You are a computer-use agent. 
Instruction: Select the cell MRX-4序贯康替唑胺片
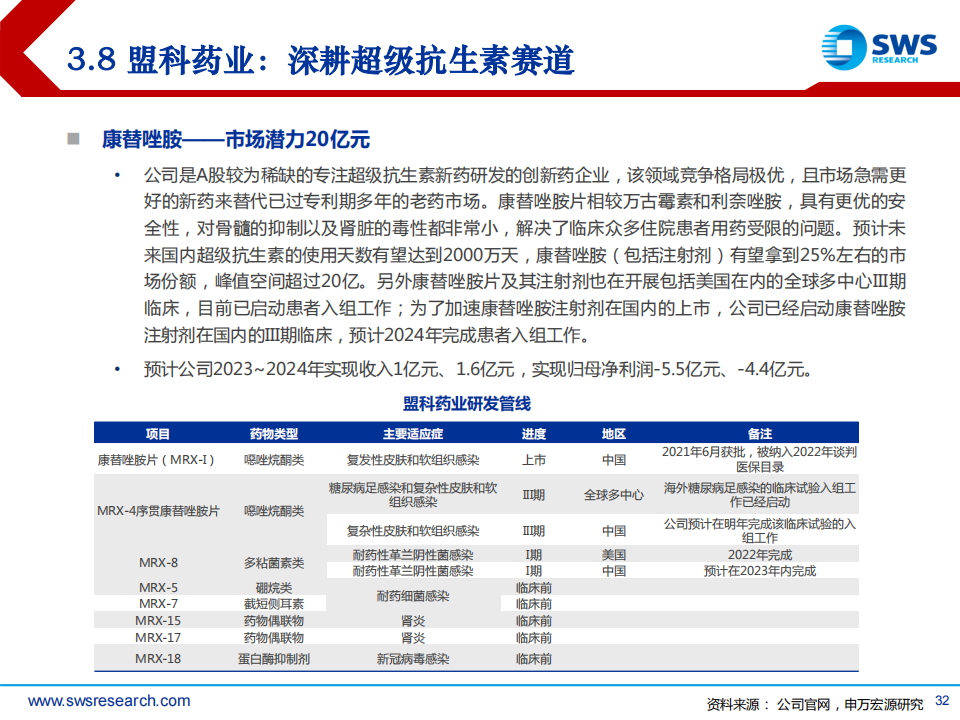click(x=158, y=511)
